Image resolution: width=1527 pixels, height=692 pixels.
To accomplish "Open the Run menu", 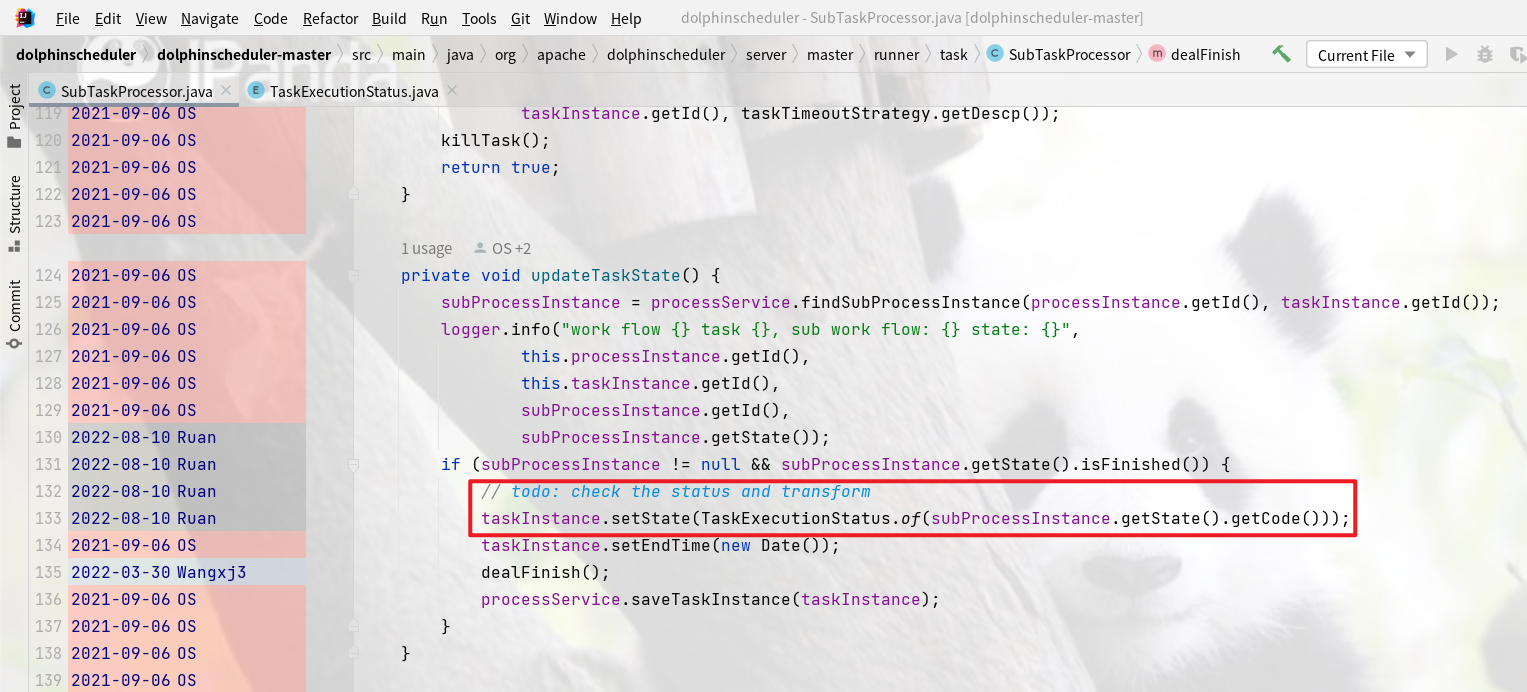I will pos(434,18).
